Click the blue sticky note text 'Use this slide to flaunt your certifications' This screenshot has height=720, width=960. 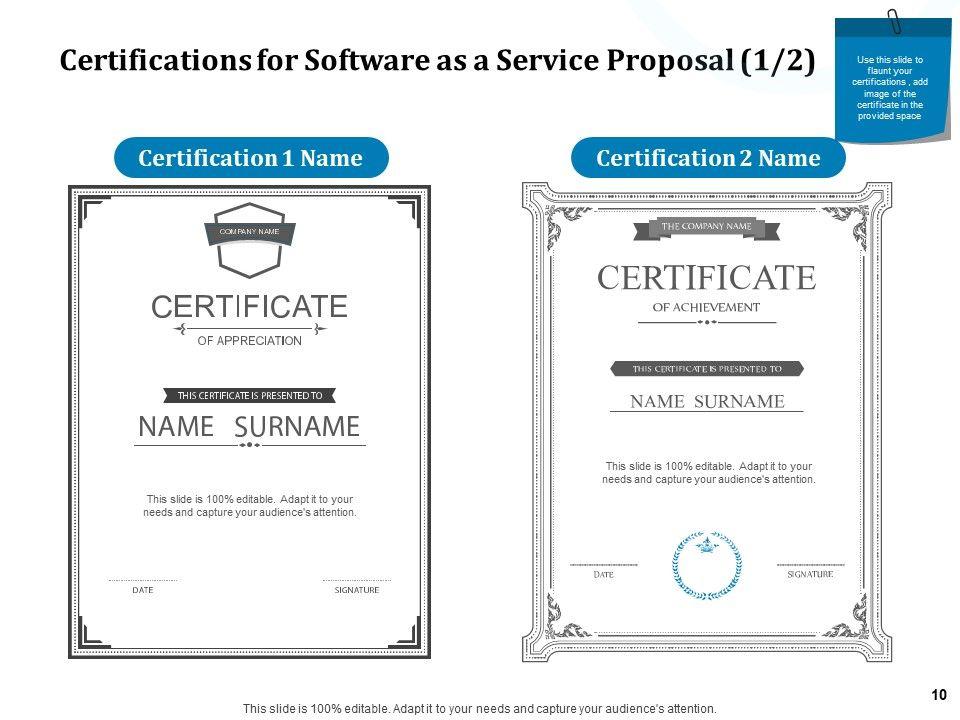click(x=890, y=88)
